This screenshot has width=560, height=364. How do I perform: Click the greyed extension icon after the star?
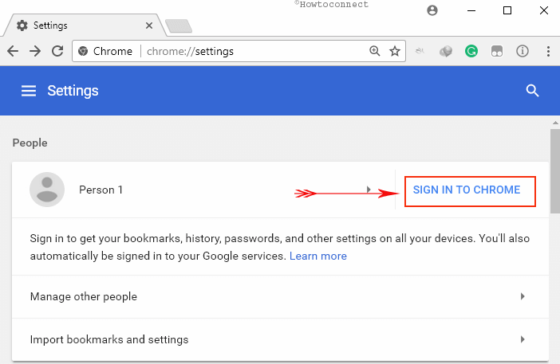point(420,51)
